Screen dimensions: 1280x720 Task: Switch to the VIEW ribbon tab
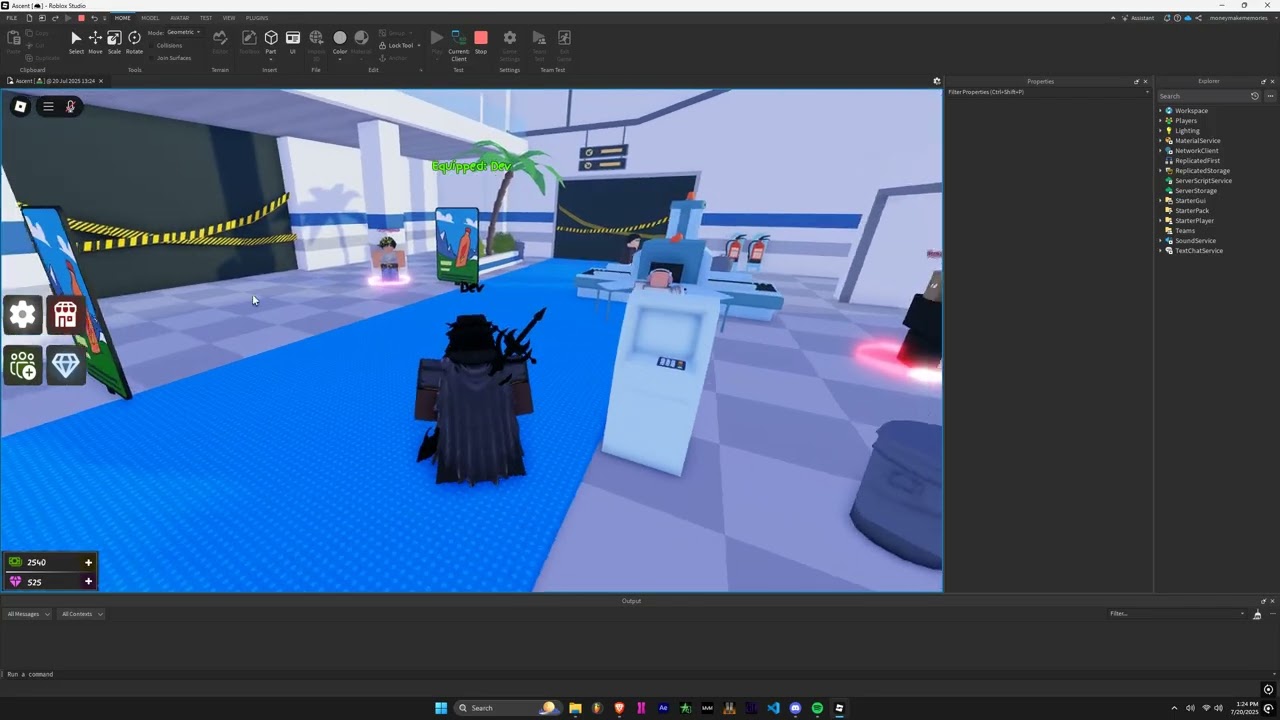(x=229, y=18)
